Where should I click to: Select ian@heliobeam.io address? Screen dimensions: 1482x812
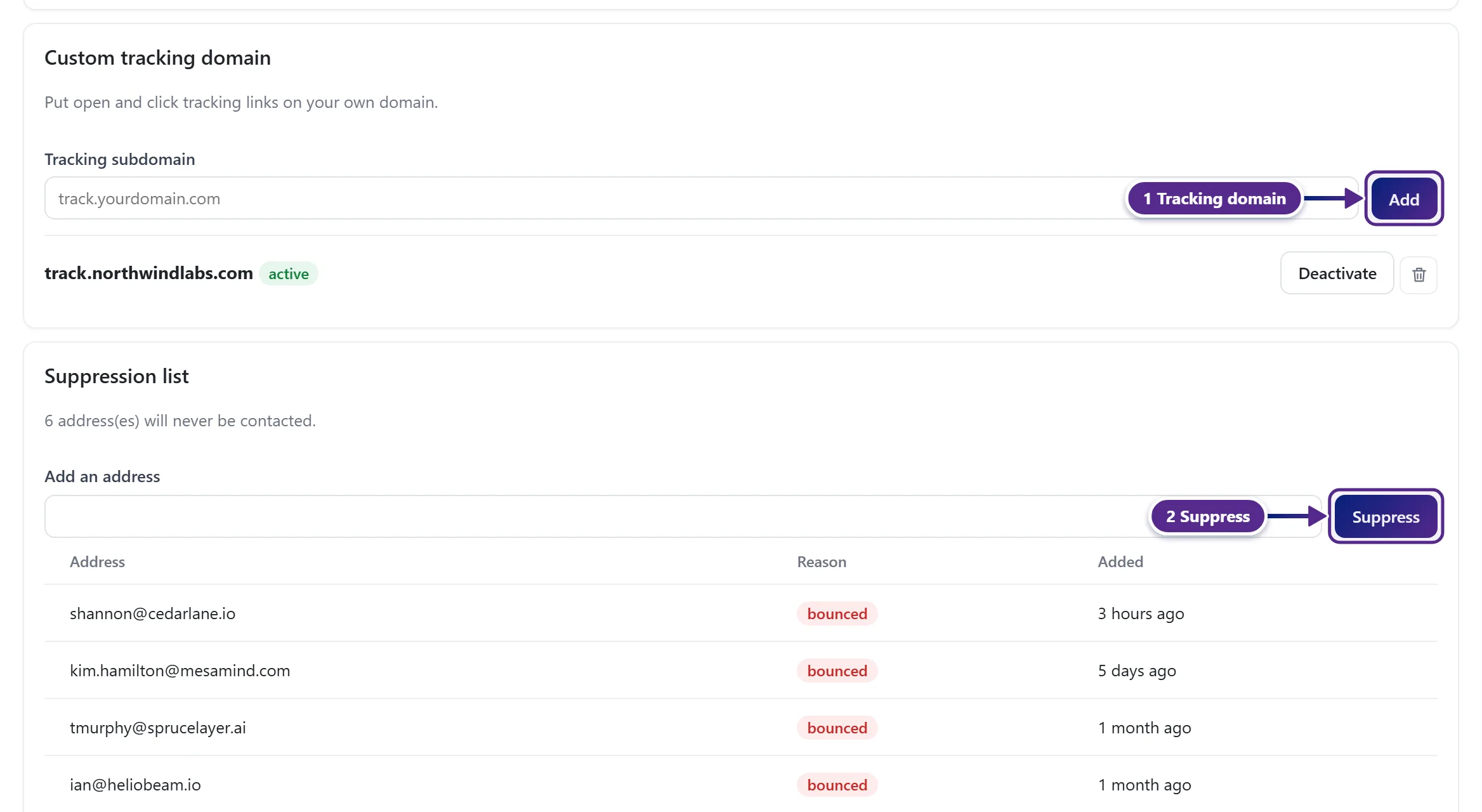[135, 785]
